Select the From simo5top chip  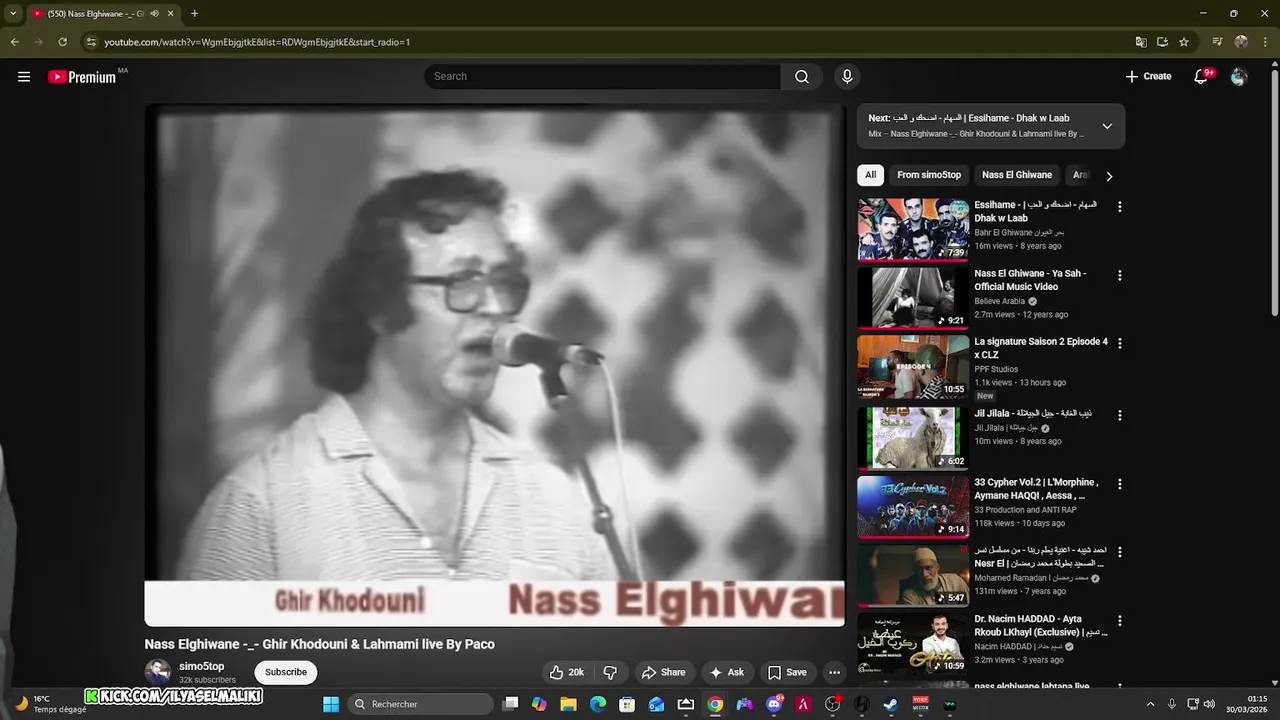click(929, 175)
